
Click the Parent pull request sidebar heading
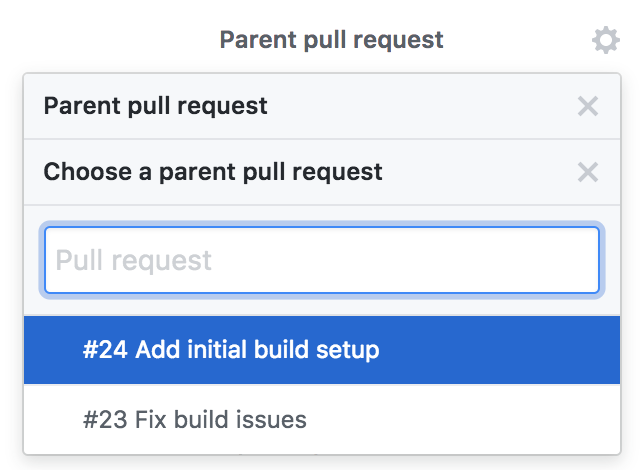[x=331, y=40]
